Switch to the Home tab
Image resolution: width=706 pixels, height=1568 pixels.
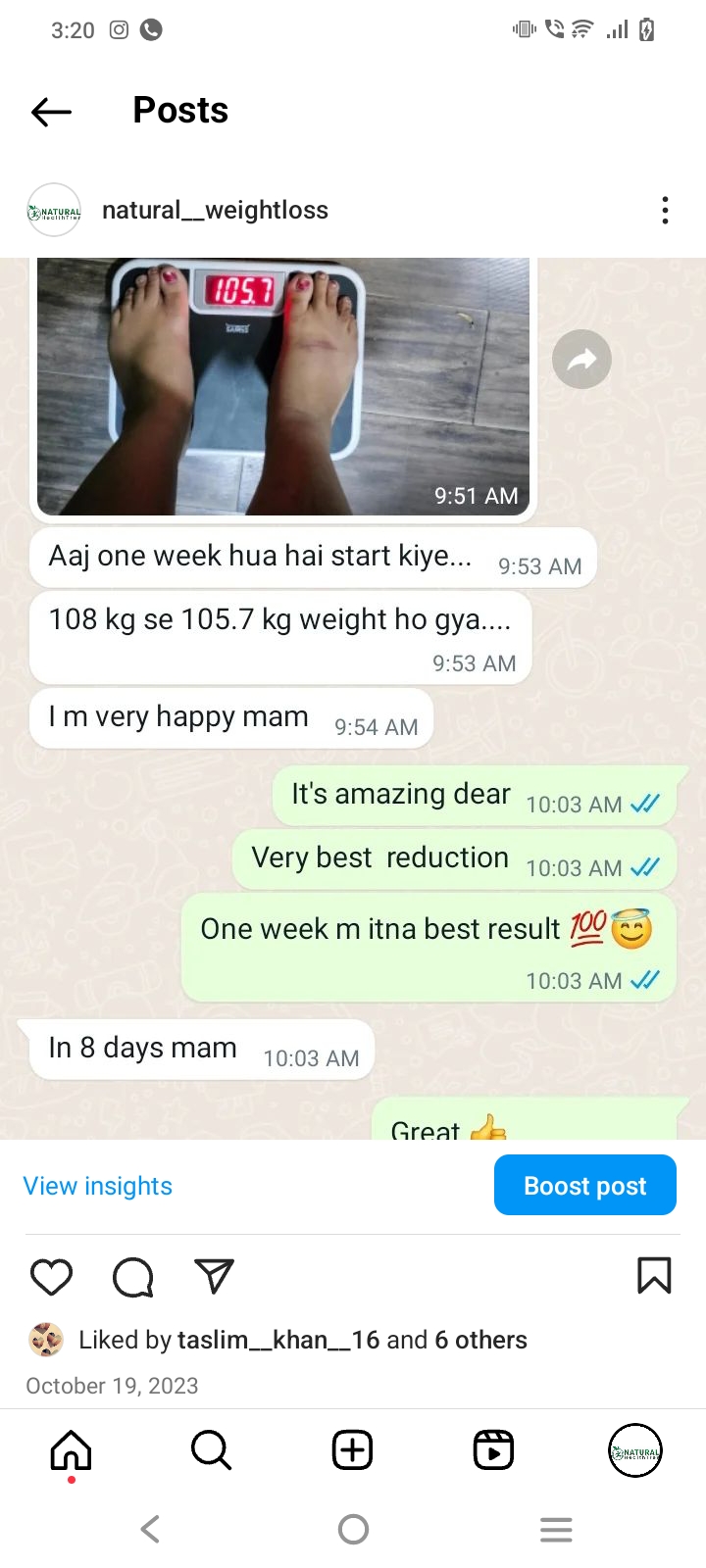[x=71, y=1450]
